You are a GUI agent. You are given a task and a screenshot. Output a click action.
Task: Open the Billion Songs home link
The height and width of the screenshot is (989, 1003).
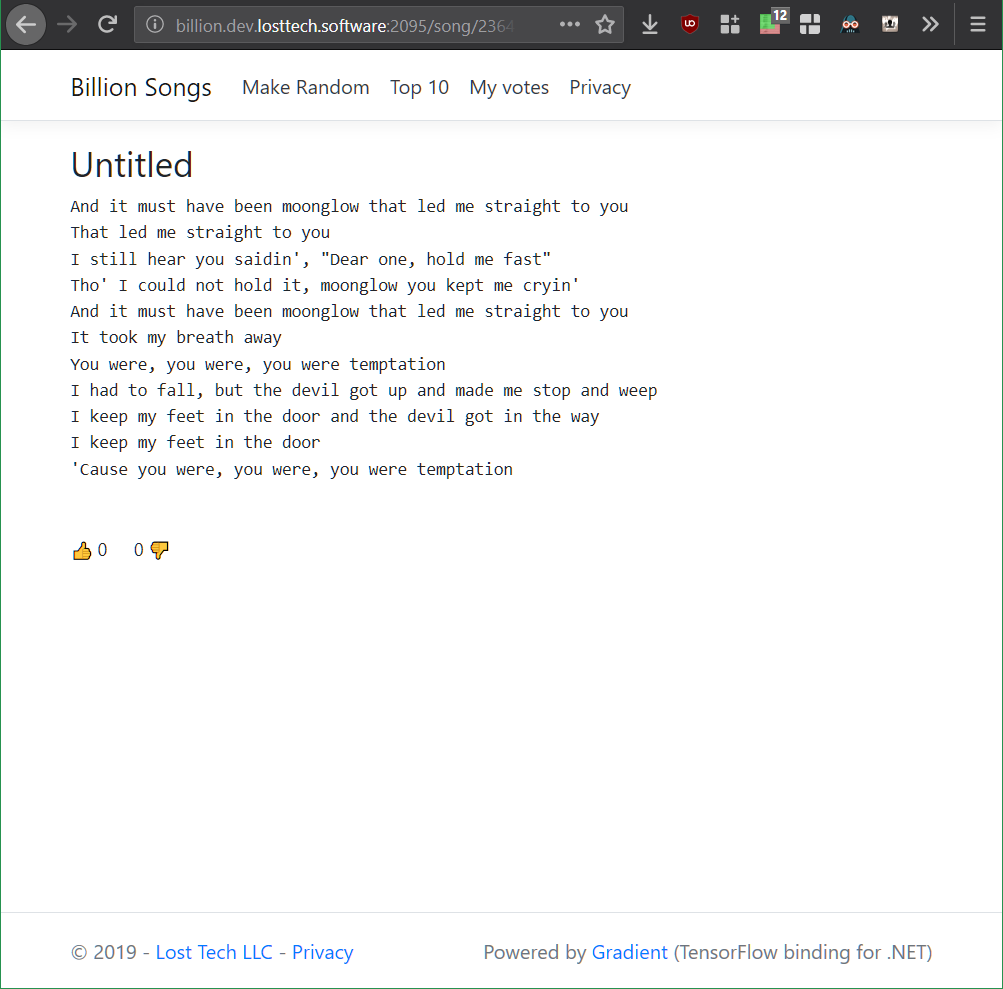141,87
